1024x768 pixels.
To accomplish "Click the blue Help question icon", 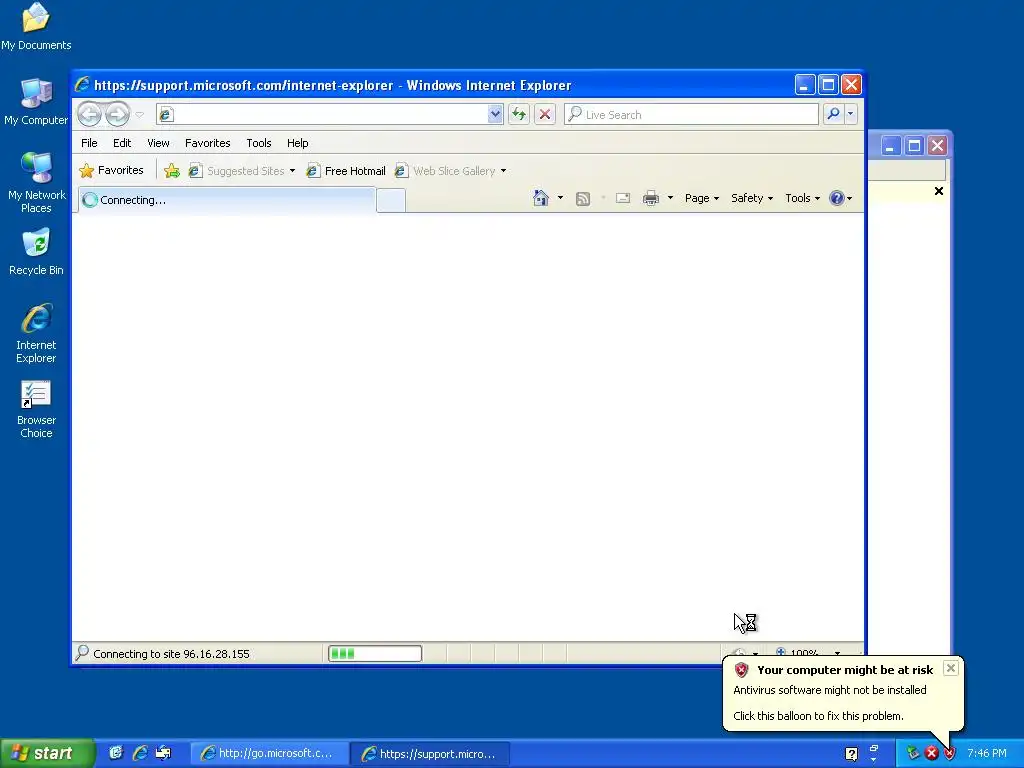I will click(x=837, y=198).
